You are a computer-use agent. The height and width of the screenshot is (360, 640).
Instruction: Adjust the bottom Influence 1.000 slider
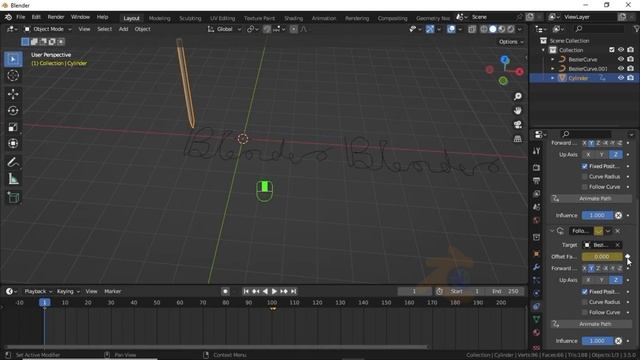point(597,341)
